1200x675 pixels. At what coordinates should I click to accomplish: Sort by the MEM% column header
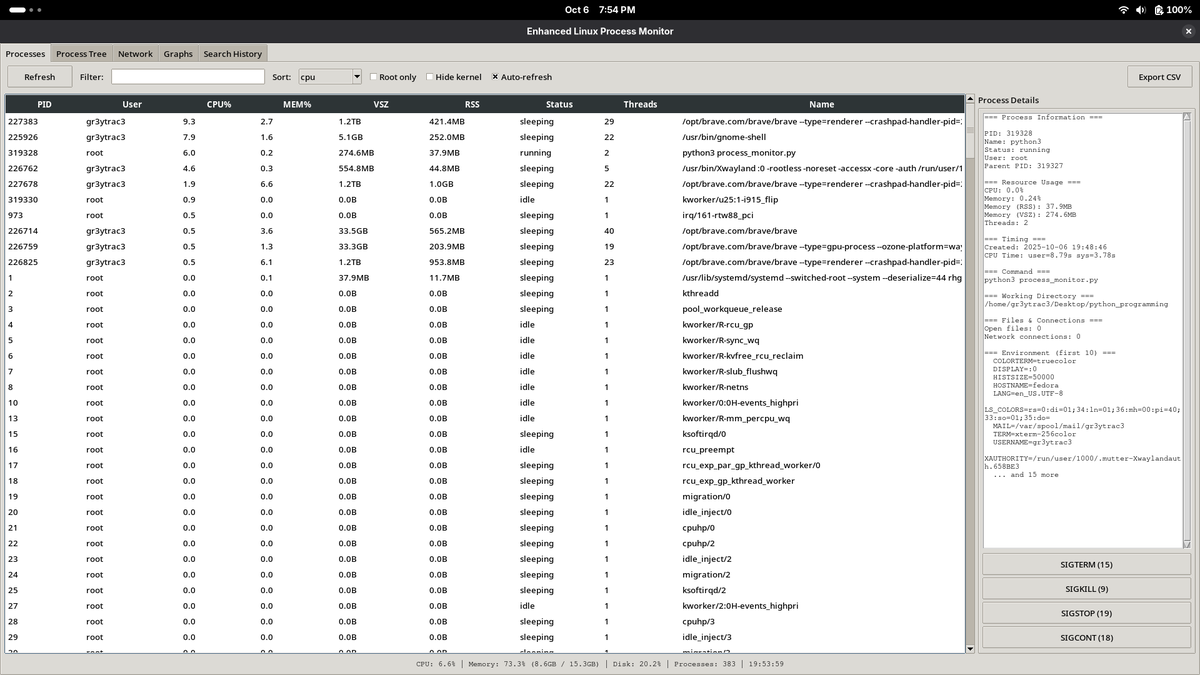point(297,104)
